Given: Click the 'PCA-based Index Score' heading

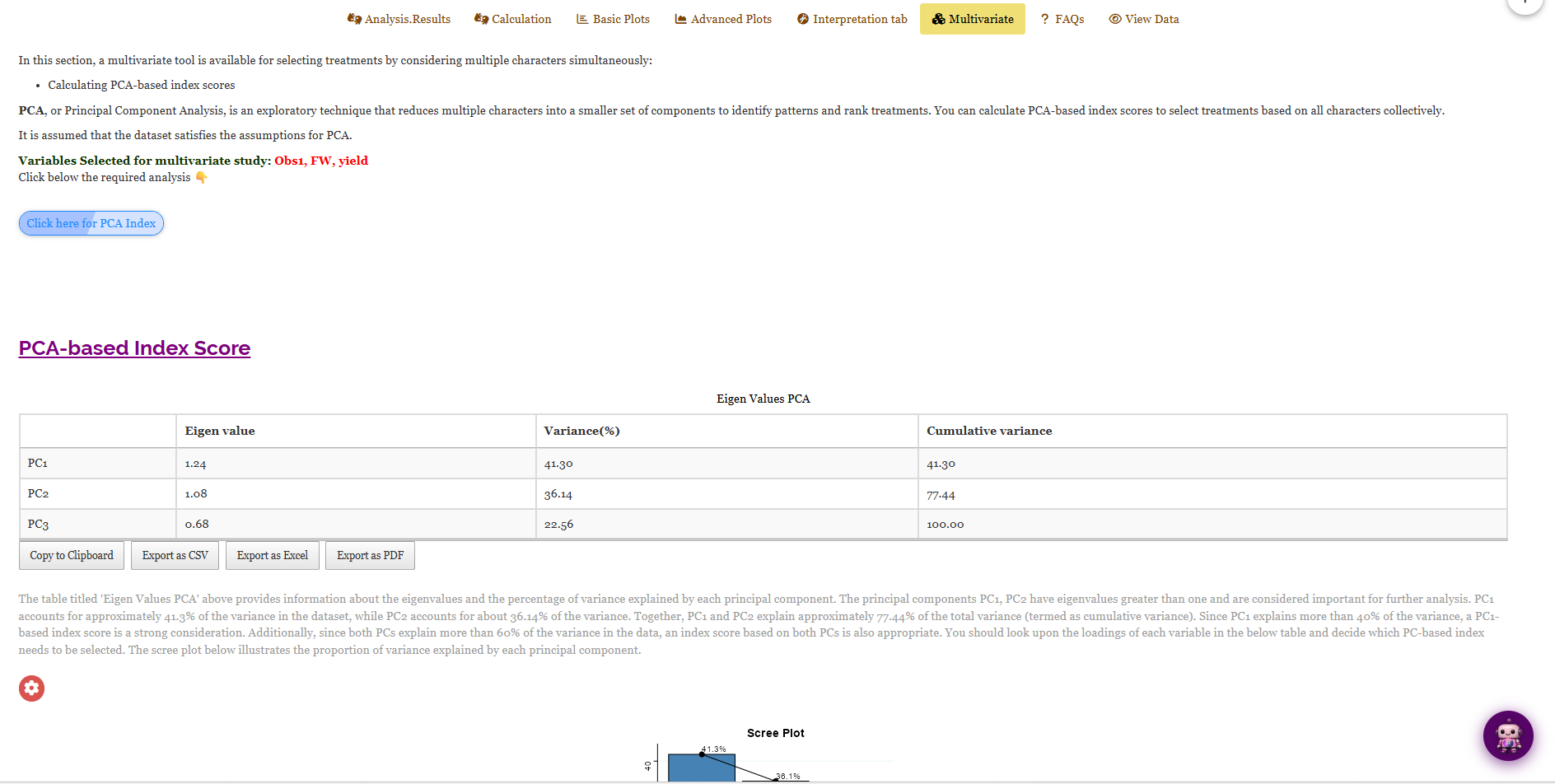Looking at the screenshot, I should pos(135,348).
